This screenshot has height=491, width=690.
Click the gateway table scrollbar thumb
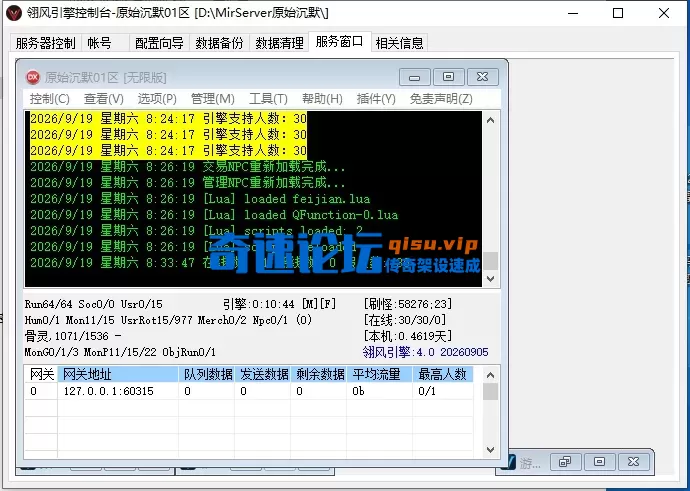point(491,391)
